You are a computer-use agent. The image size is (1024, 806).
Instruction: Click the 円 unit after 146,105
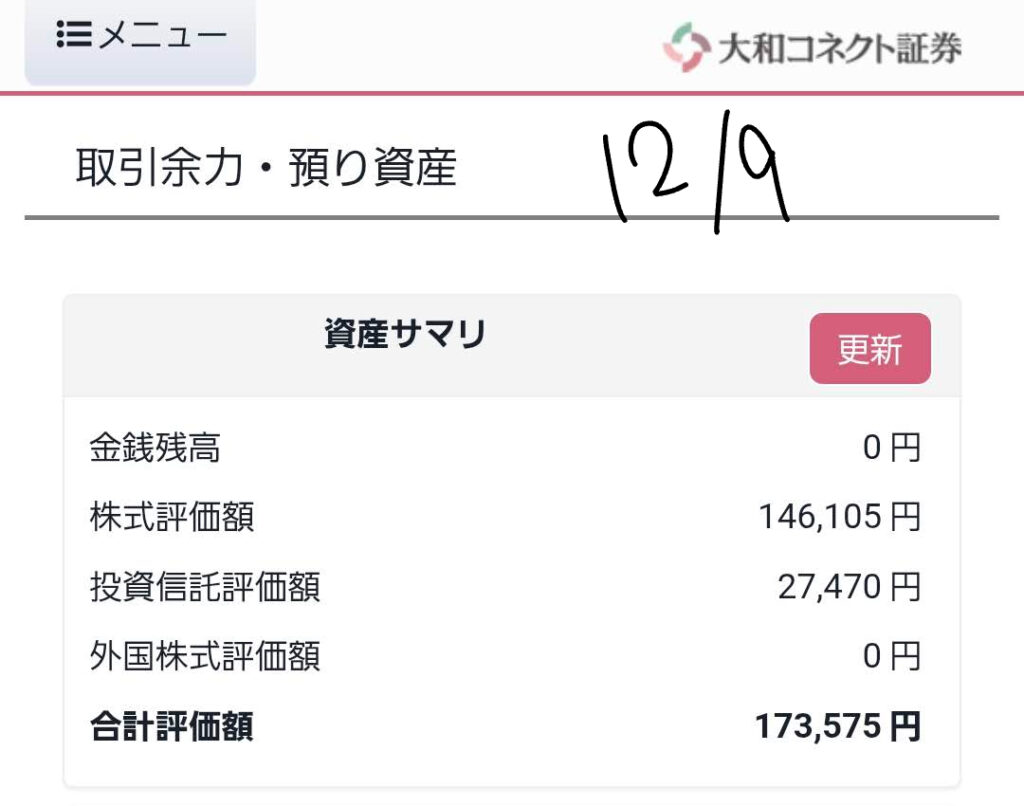pos(905,517)
